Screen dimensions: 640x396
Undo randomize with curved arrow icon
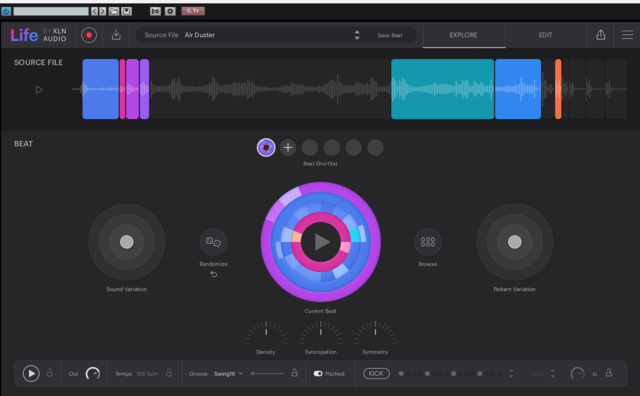click(x=213, y=274)
